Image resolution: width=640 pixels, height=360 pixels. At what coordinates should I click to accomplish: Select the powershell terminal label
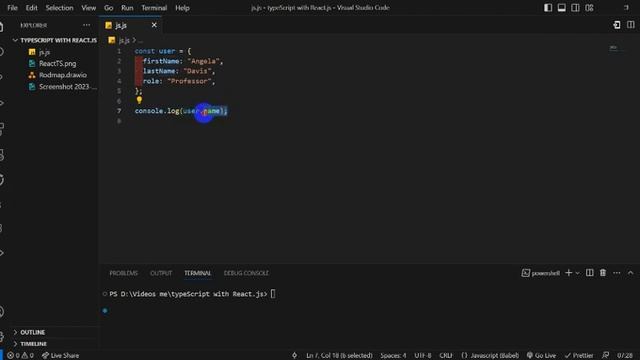540,273
